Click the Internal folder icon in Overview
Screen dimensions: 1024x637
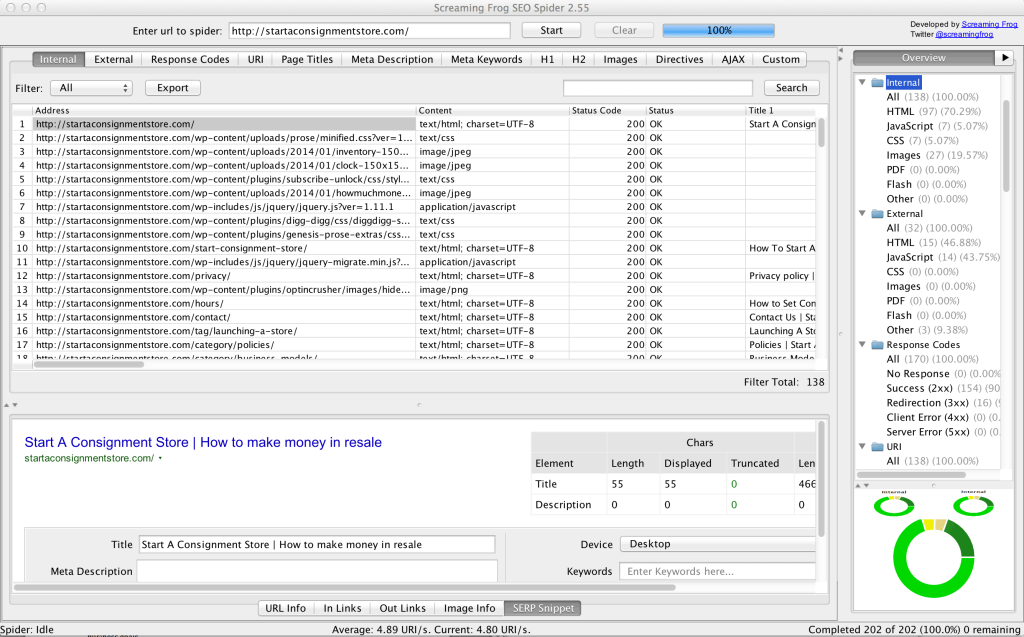tap(877, 83)
